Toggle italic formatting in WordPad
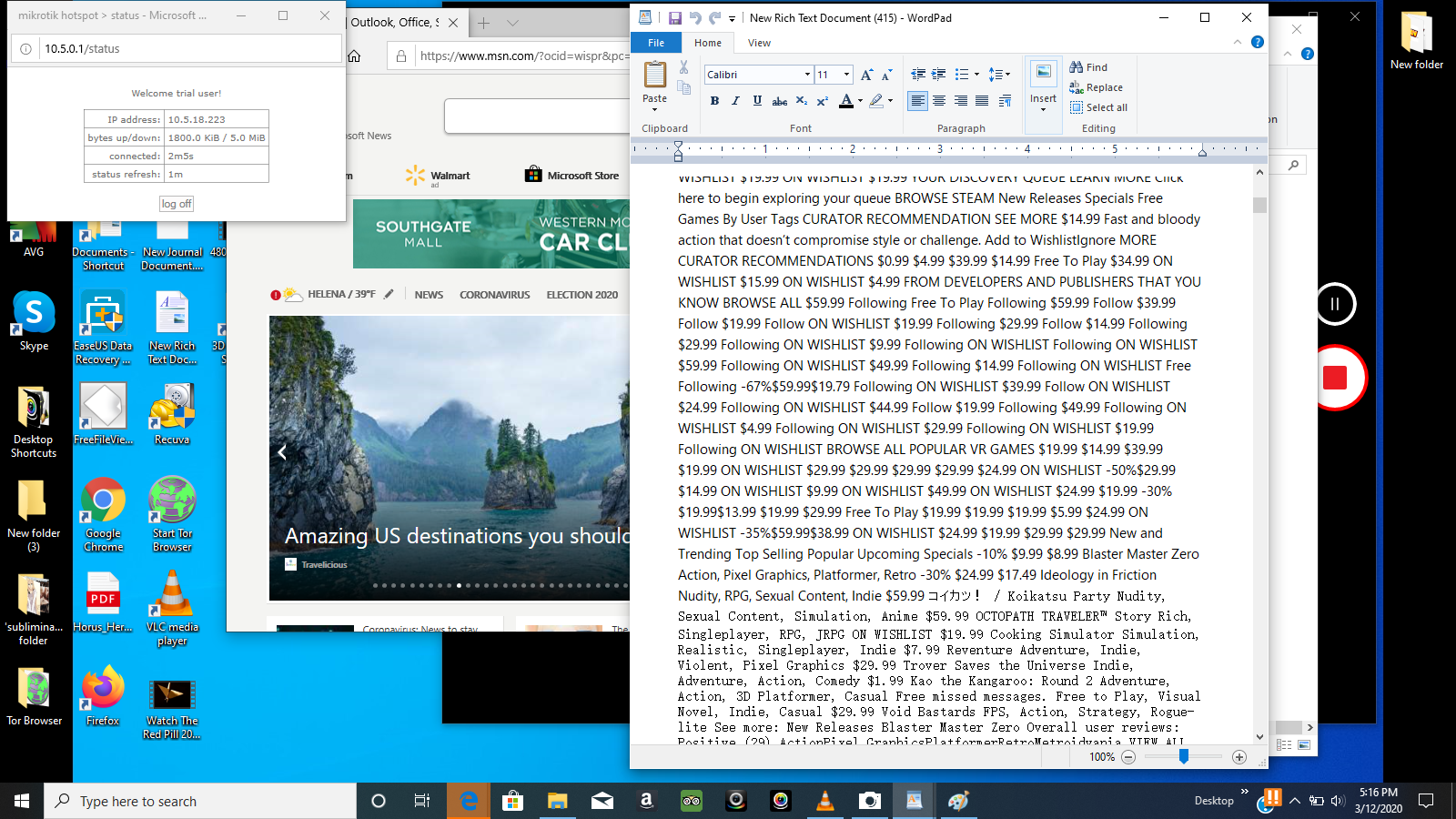The image size is (1456, 819). tap(735, 101)
